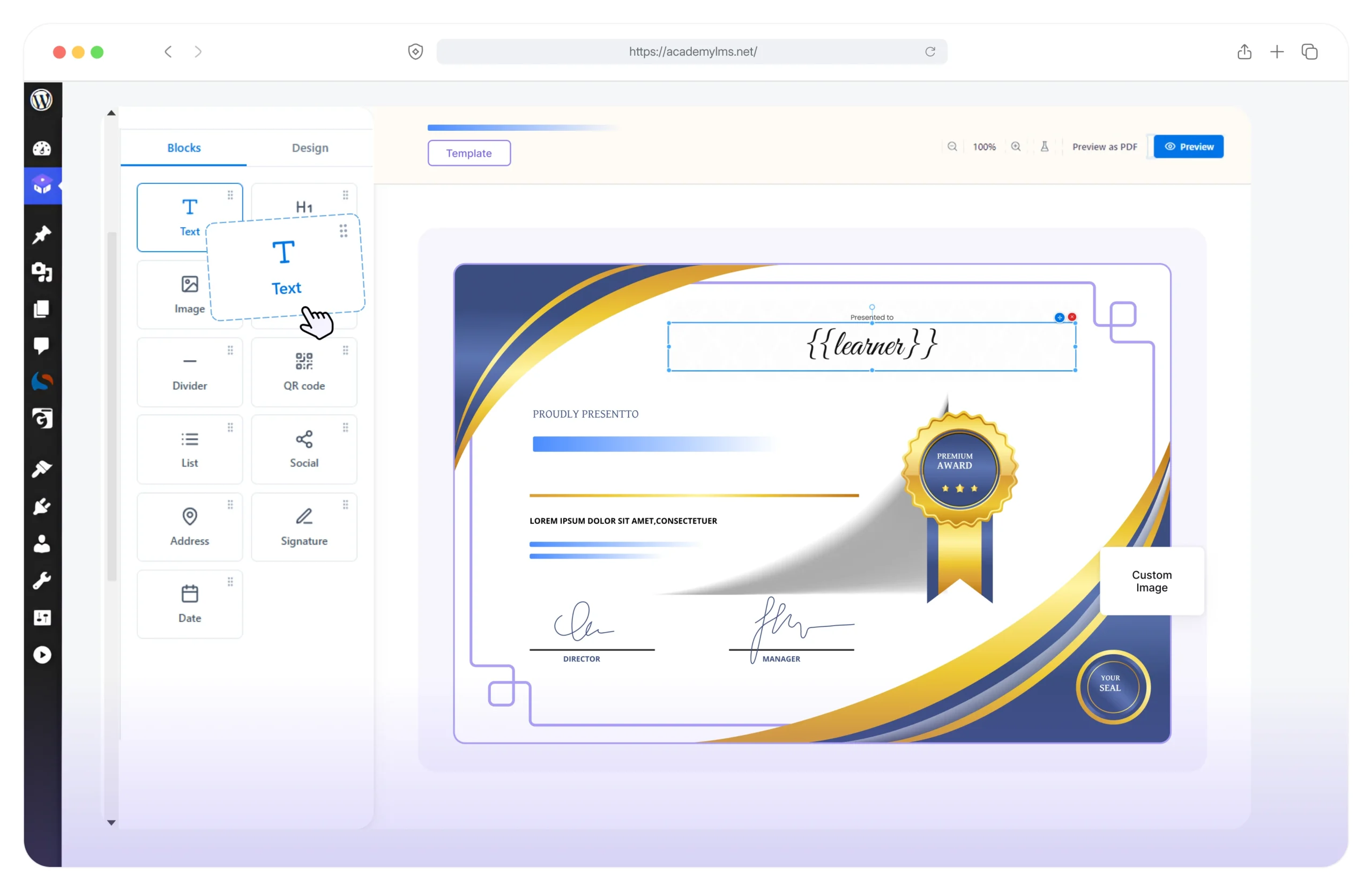Viewport: 1372px width, 891px height.
Task: Open a new tab with the plus icon
Action: point(1277,52)
